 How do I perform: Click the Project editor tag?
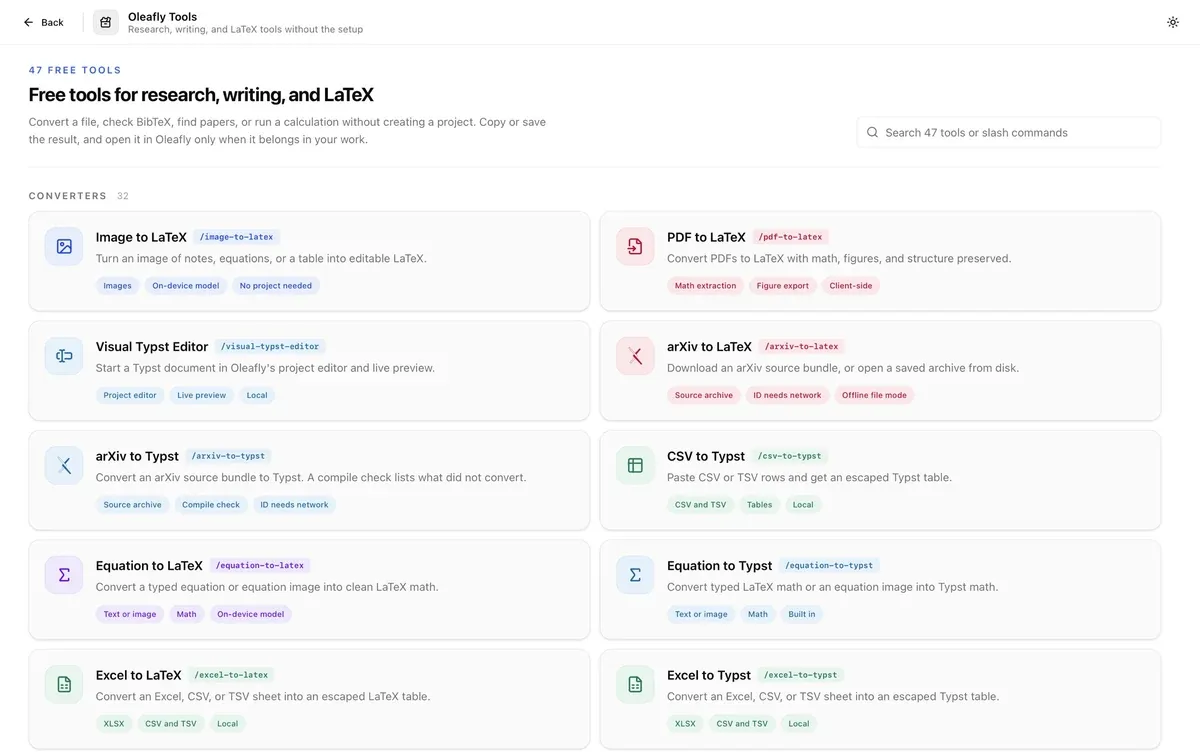coord(130,395)
